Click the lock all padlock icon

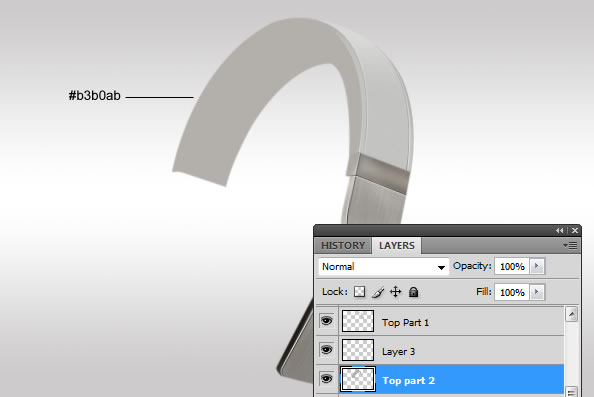tap(413, 292)
